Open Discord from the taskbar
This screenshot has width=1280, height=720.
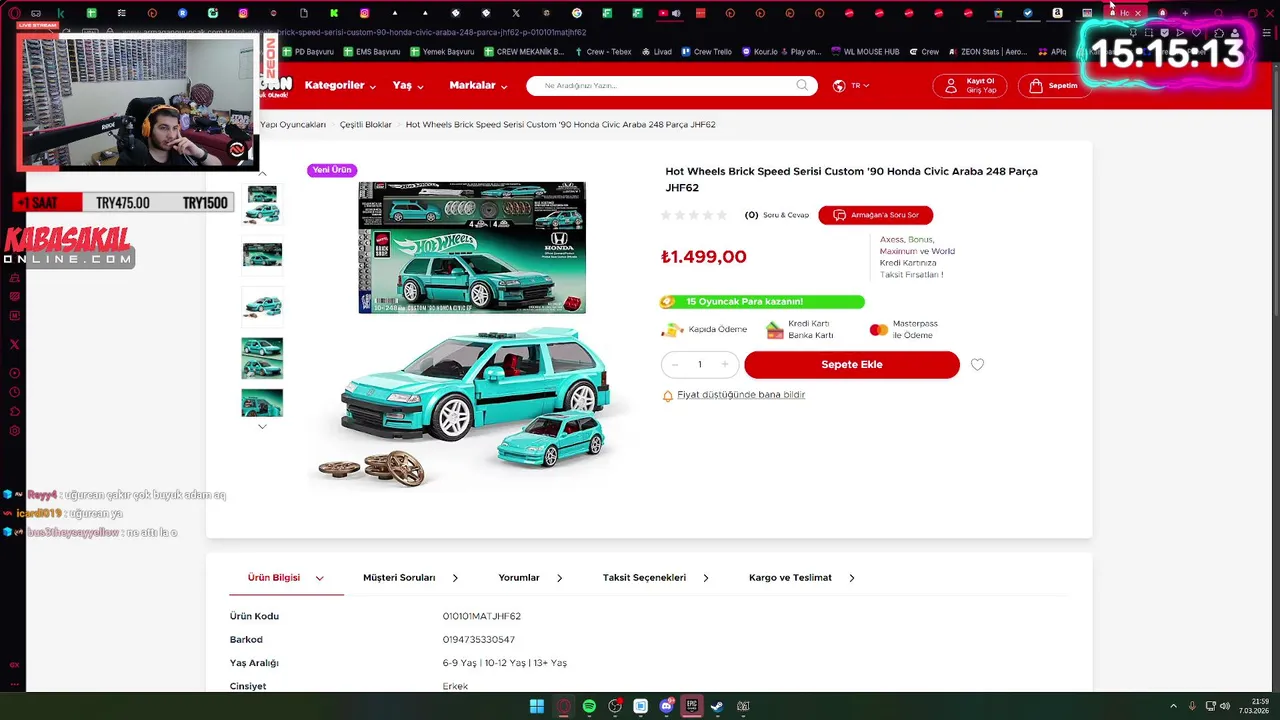click(666, 706)
